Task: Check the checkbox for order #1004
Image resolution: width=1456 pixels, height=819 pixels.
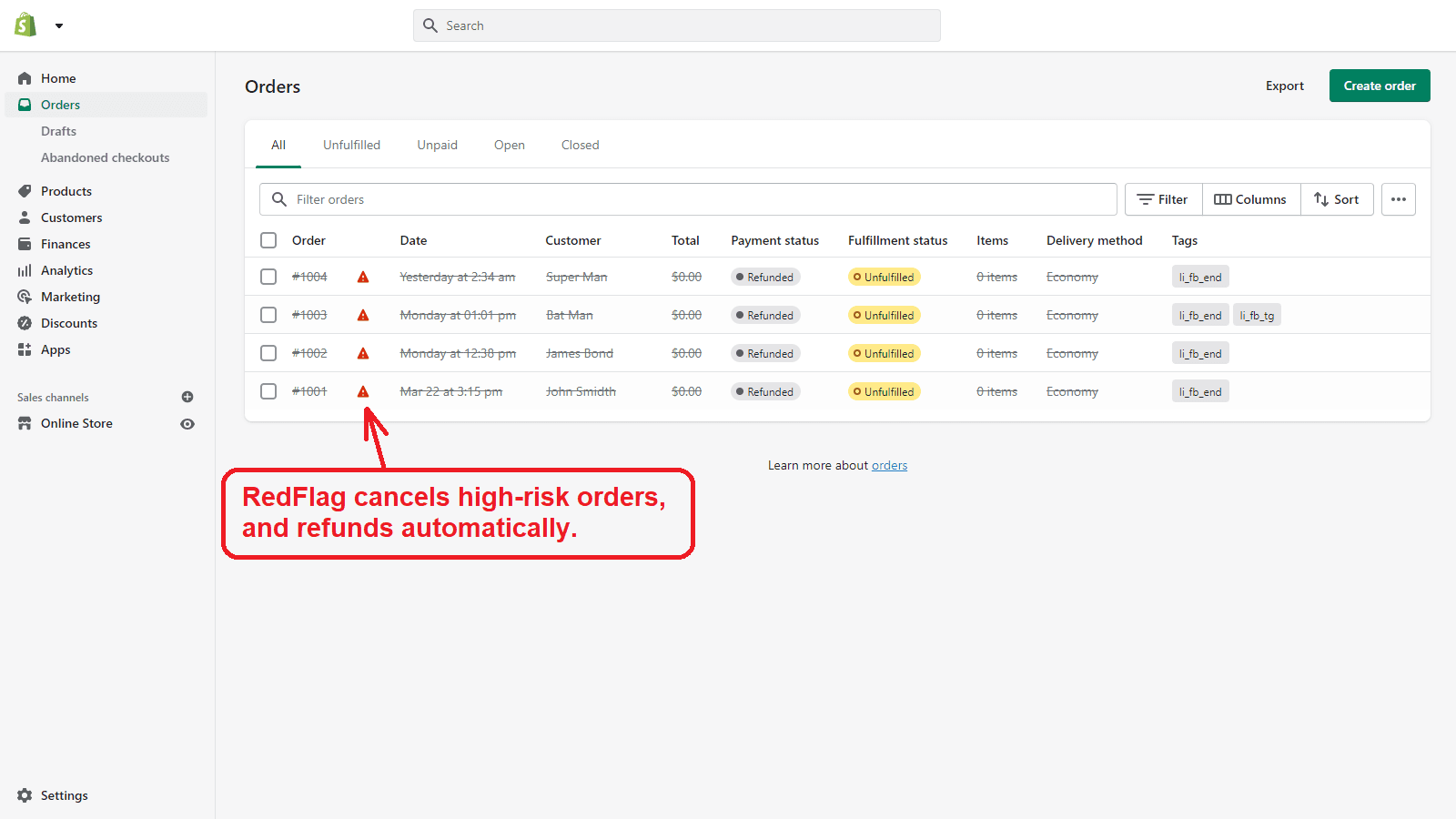Action: 268,277
